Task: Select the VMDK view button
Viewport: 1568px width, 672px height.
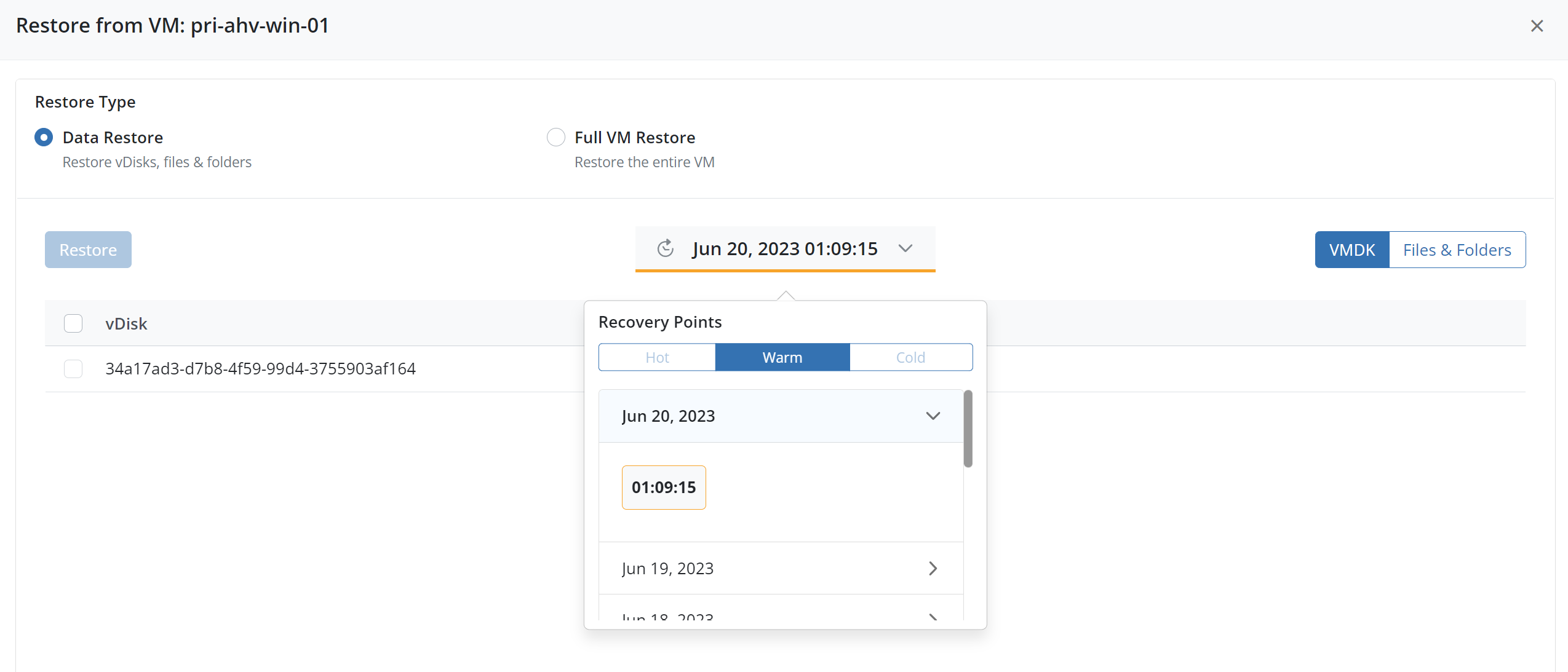Action: [x=1351, y=250]
